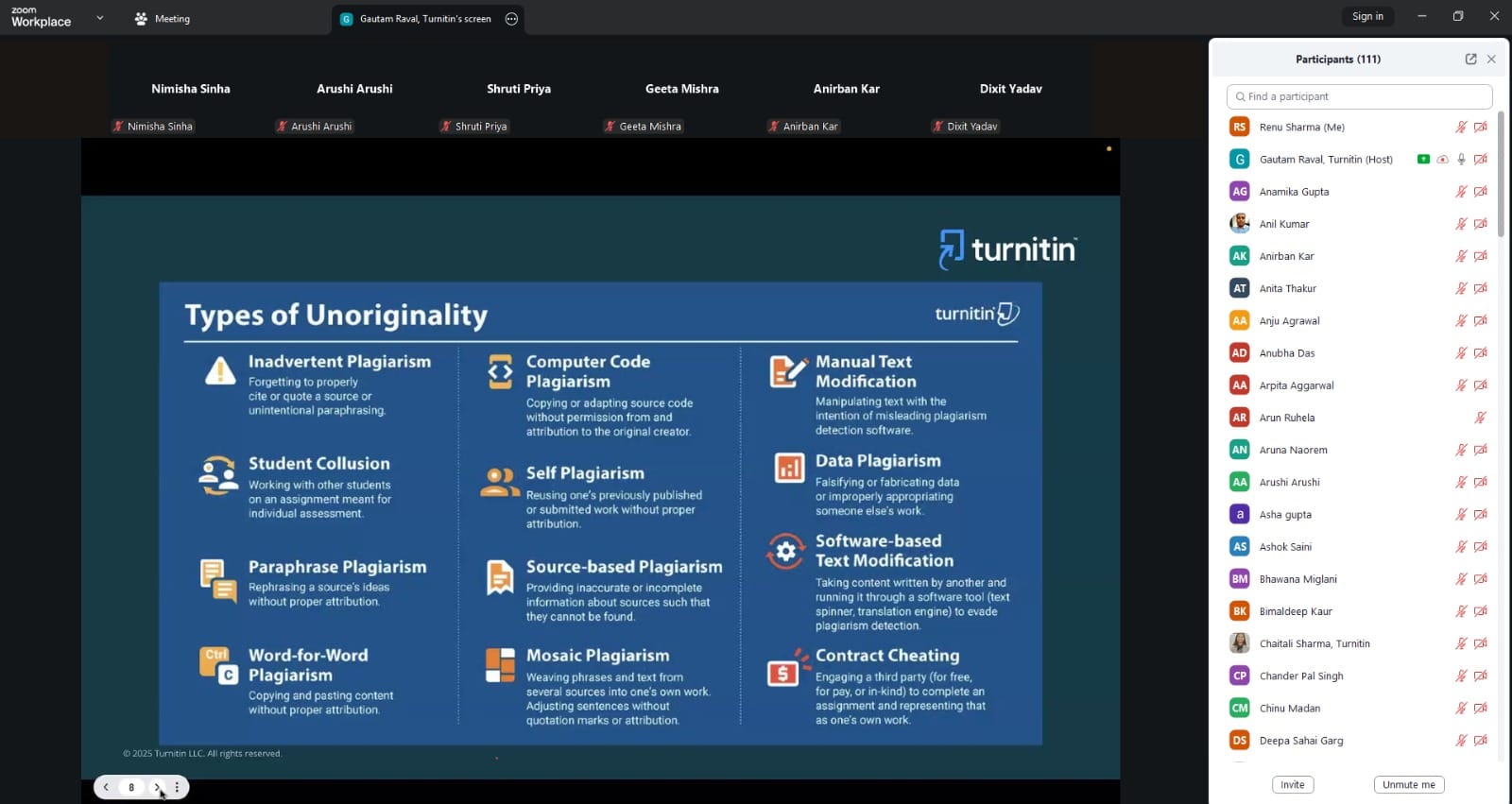Close the Participants panel
Viewport: 1512px width, 804px height.
1491,59
